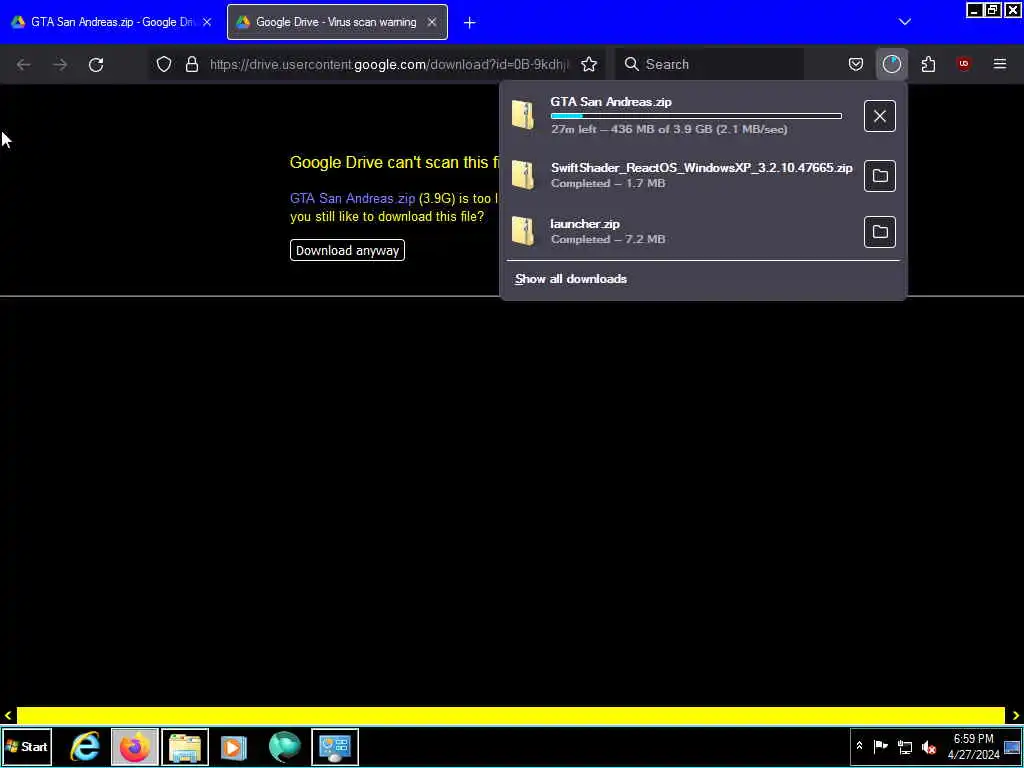
Task: Open the GTA San Andreas.zip page link
Action: point(353,199)
